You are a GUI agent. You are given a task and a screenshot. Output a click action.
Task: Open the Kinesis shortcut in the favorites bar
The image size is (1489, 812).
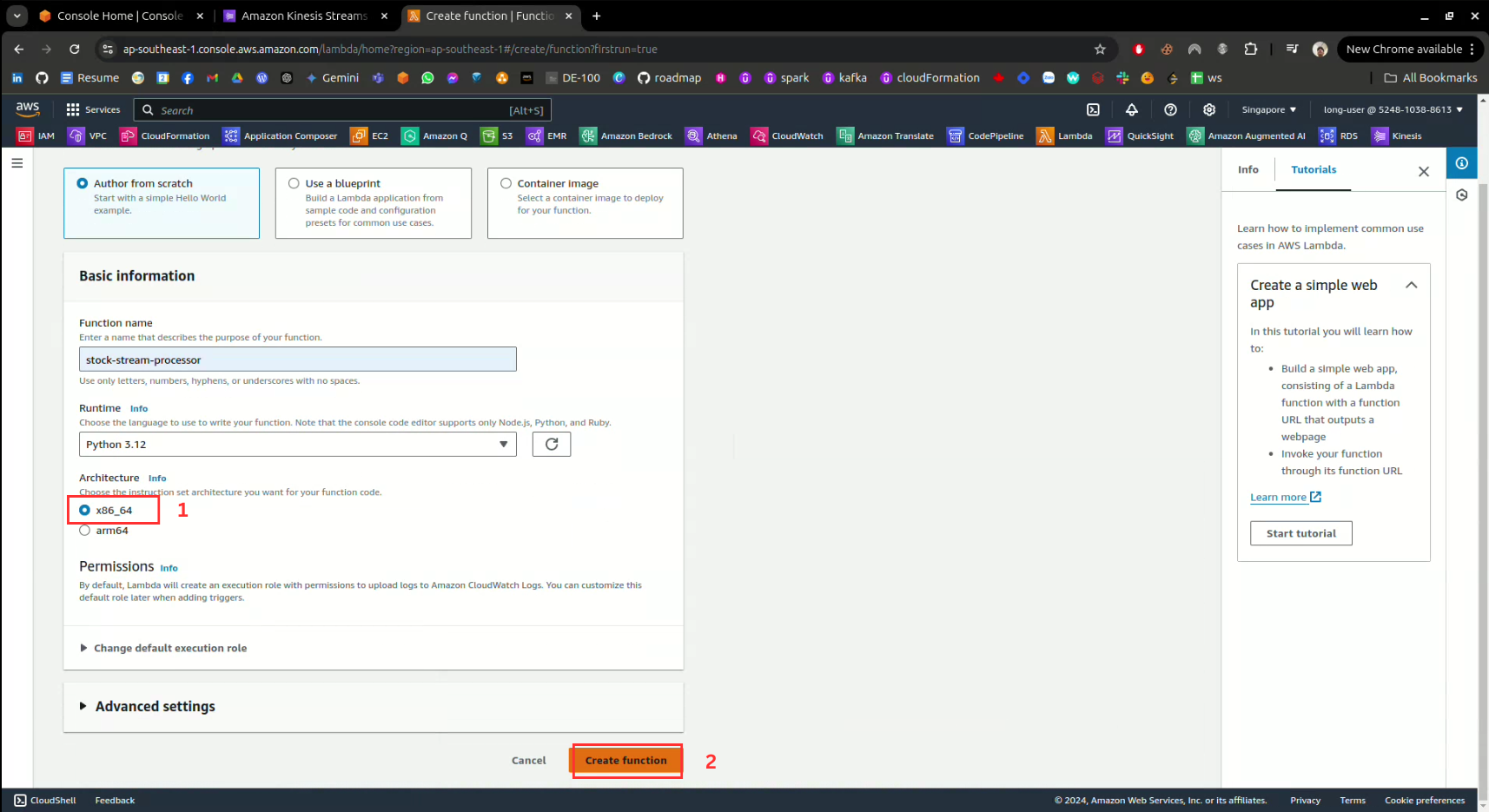1396,135
